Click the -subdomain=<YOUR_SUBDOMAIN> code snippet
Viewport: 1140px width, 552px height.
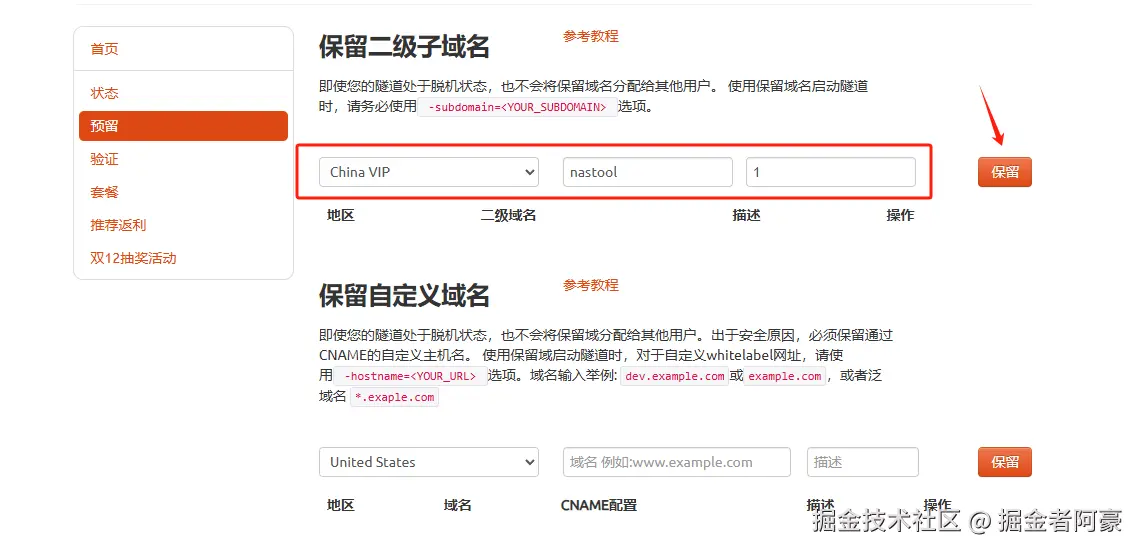coord(518,107)
